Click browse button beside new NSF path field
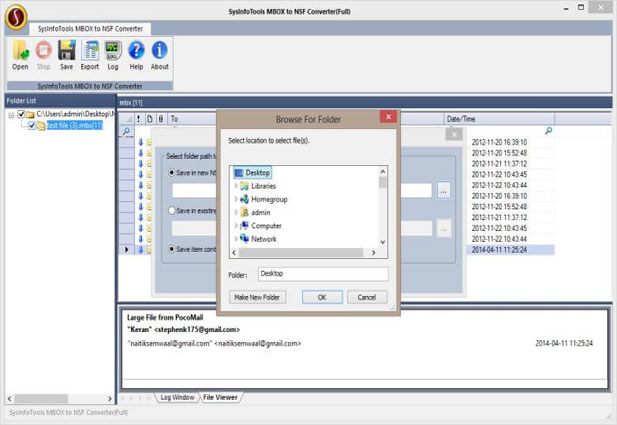Screen dimensions: 617x425 (x=444, y=191)
